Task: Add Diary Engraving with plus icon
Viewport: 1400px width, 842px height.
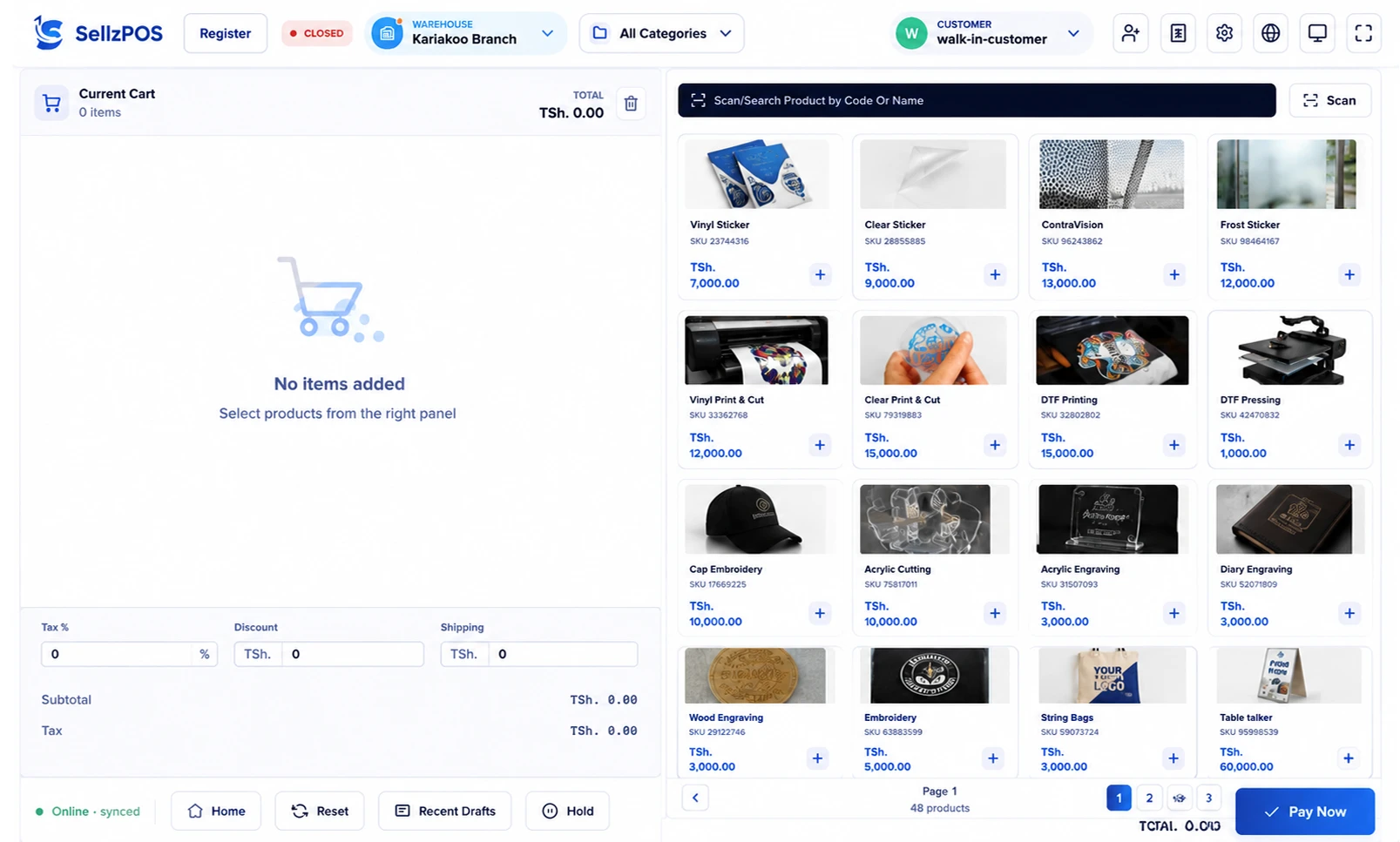Action: pos(1349,613)
